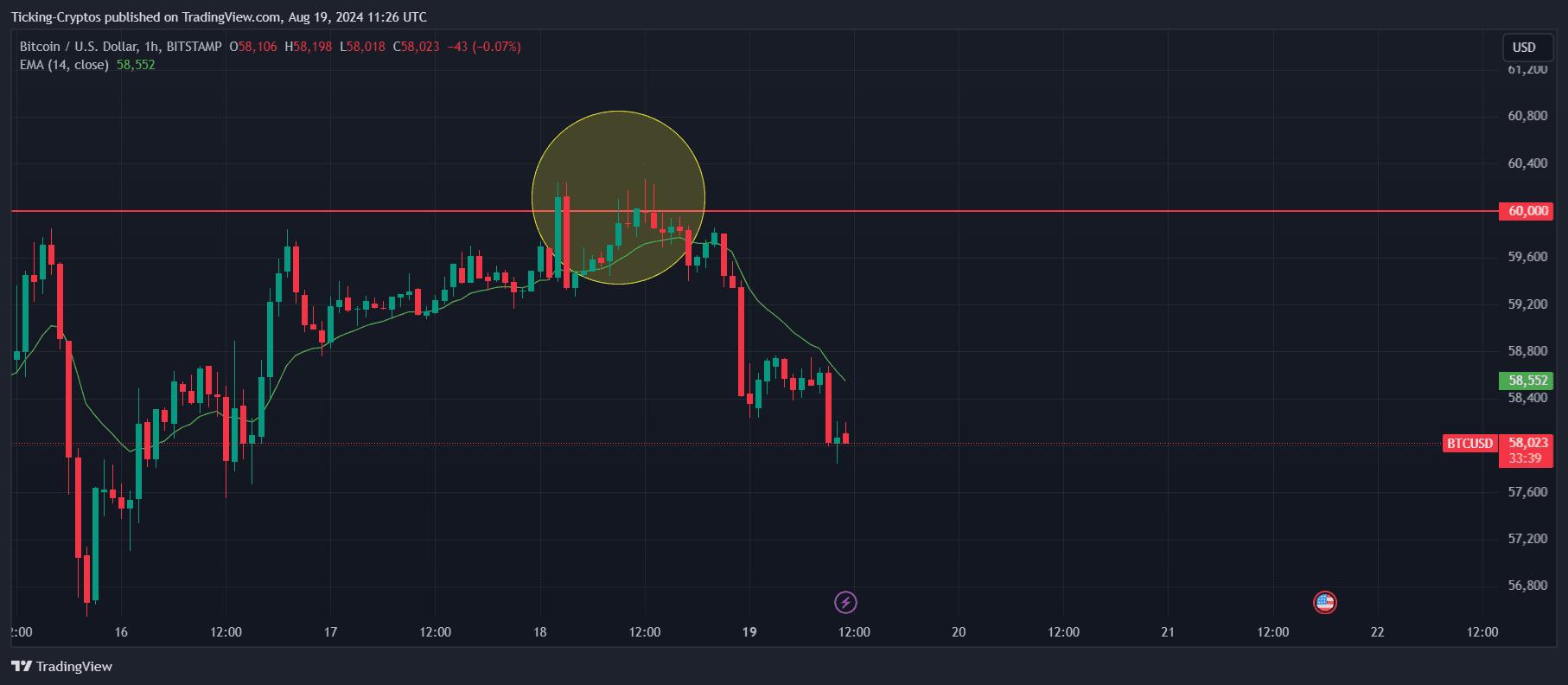Select the EMA (14, close) indicator legend
This screenshot has height=685, width=1568.
64,65
